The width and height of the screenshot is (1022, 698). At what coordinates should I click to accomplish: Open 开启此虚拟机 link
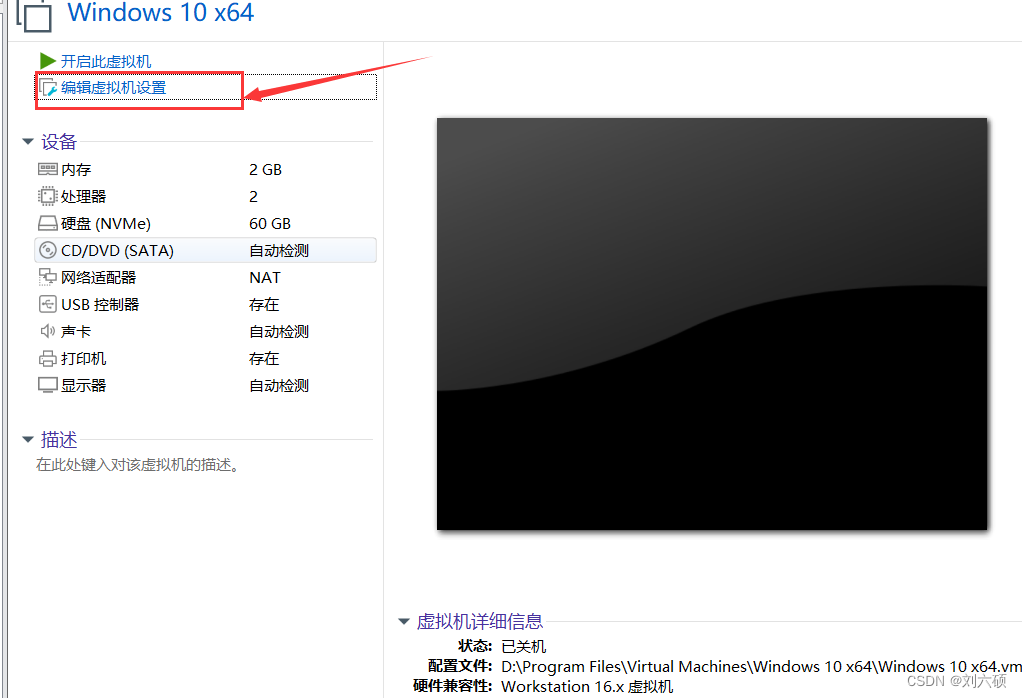106,61
